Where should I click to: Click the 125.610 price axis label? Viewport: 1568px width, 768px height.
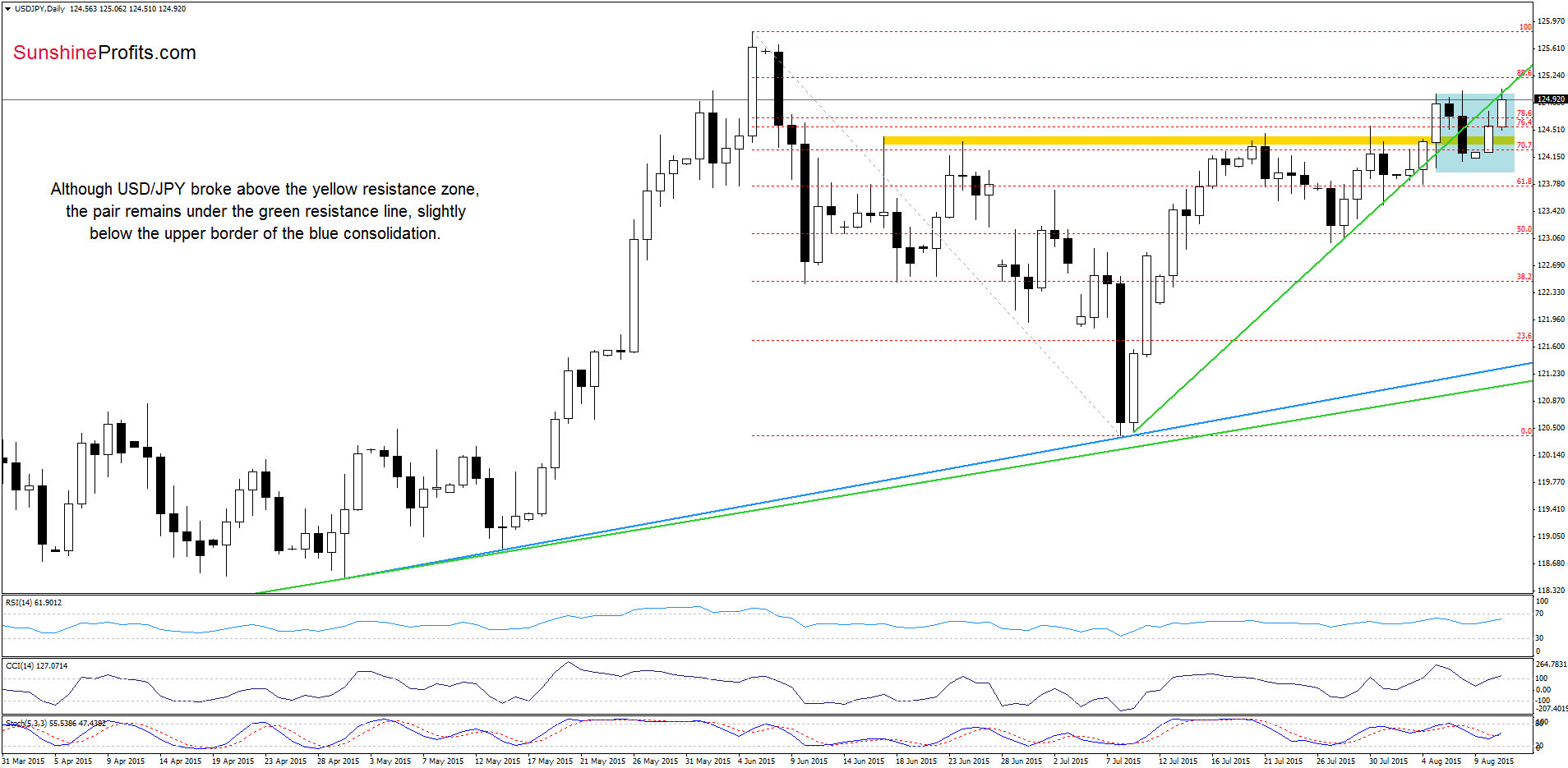coord(1551,48)
